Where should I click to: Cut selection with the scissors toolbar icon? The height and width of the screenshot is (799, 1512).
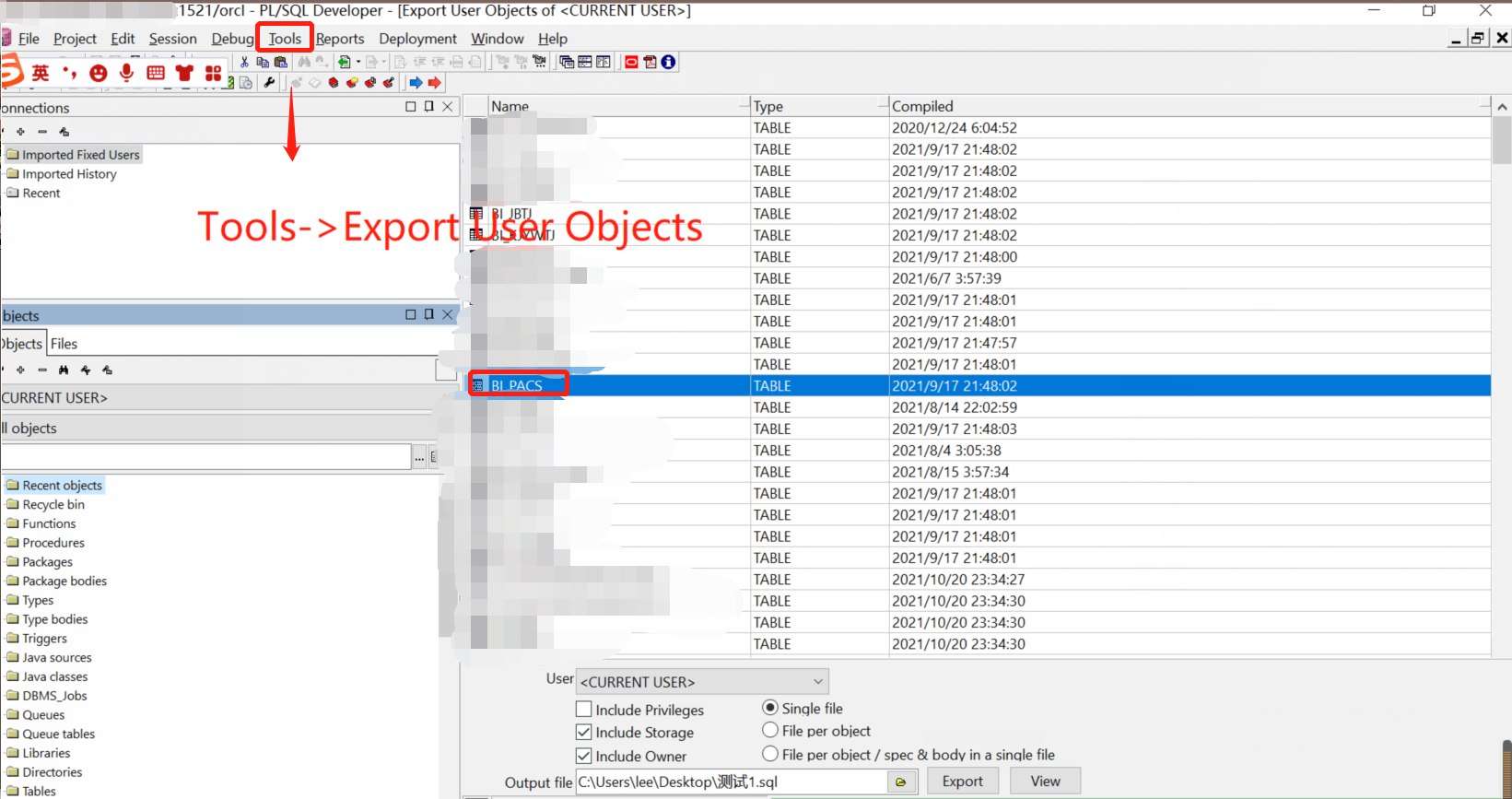click(x=244, y=62)
